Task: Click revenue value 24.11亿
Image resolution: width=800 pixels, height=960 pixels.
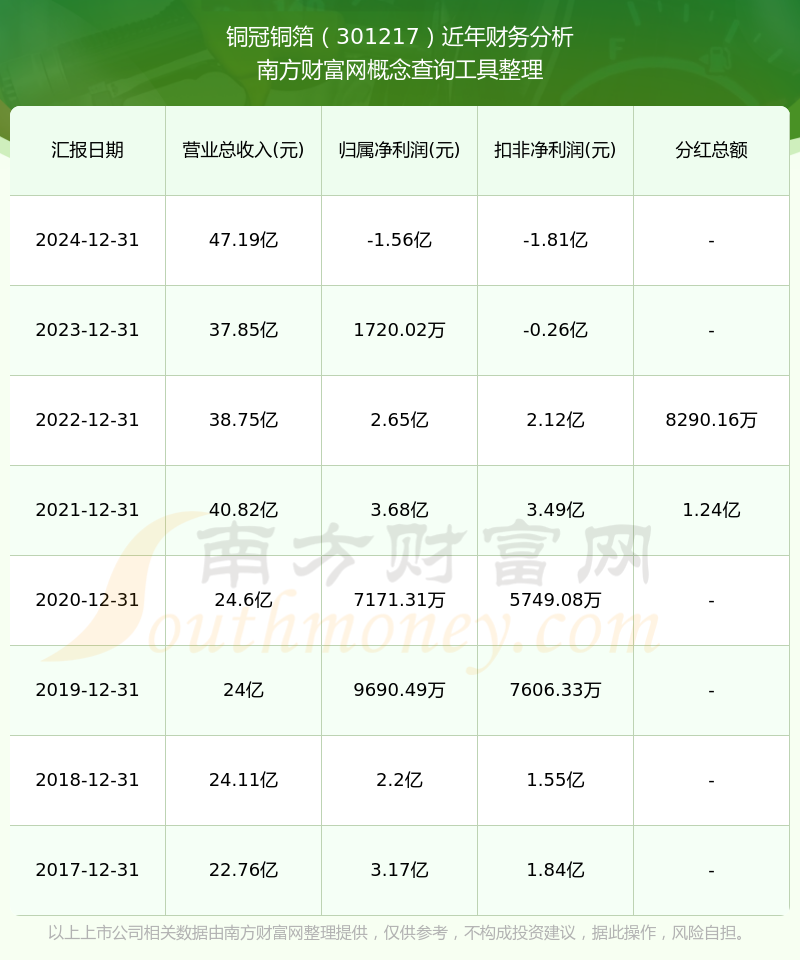Action: click(x=244, y=780)
